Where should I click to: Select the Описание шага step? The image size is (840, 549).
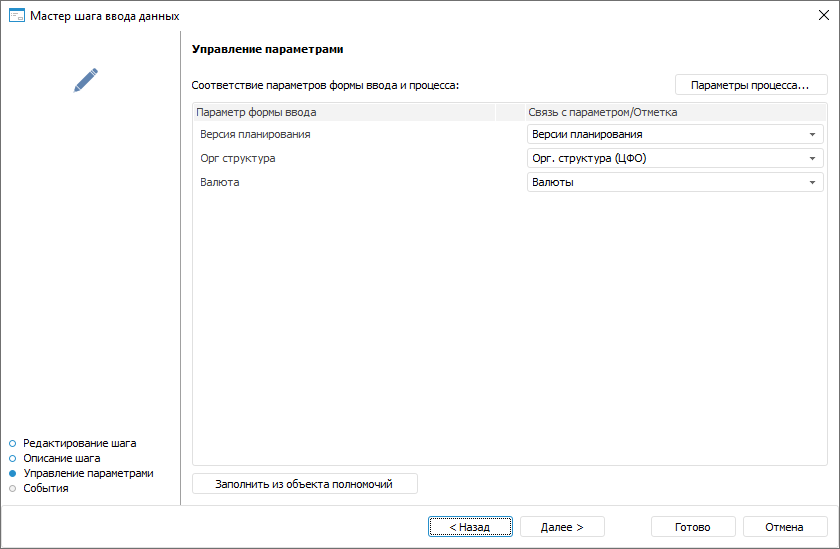61,458
